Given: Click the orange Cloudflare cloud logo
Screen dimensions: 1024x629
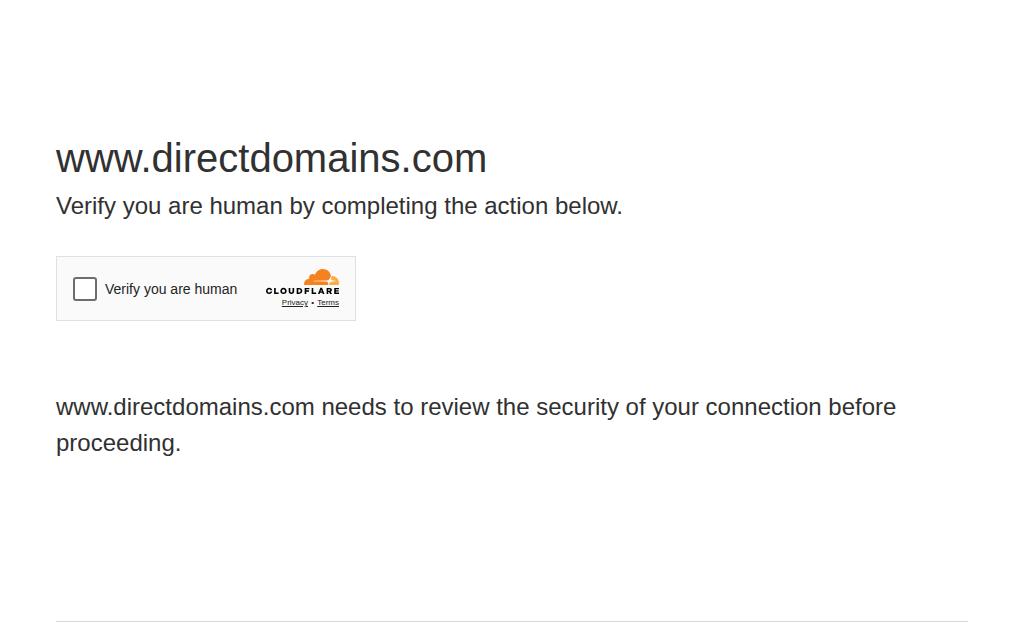Looking at the screenshot, I should click(x=321, y=277).
